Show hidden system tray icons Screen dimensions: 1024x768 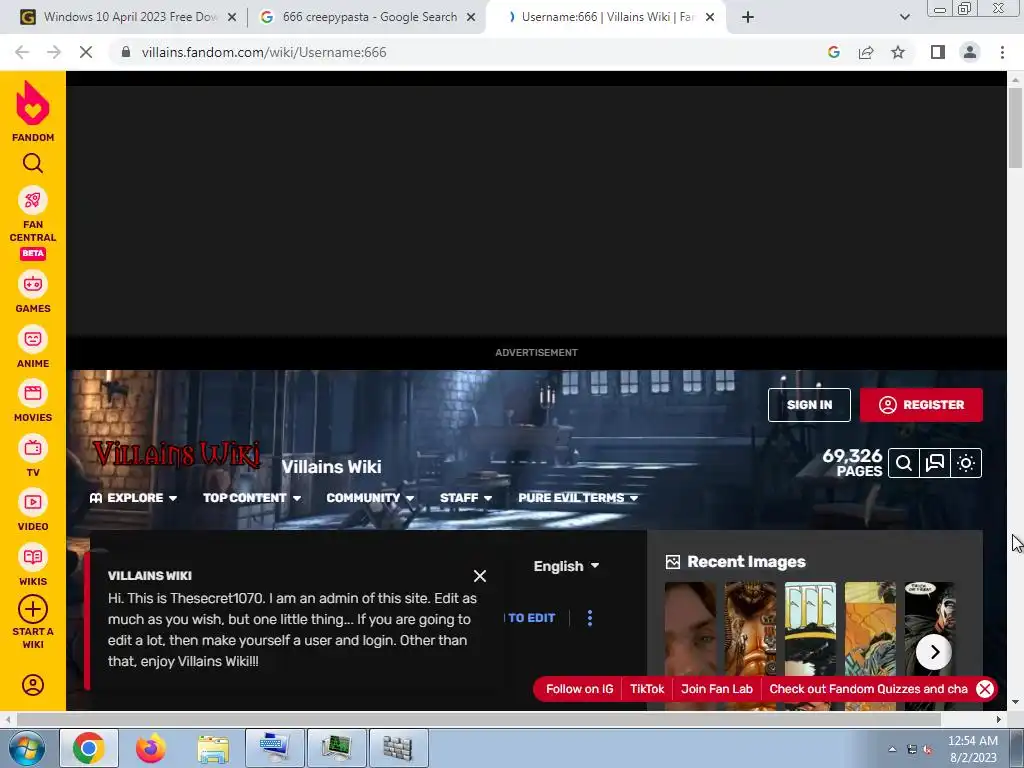(x=892, y=749)
